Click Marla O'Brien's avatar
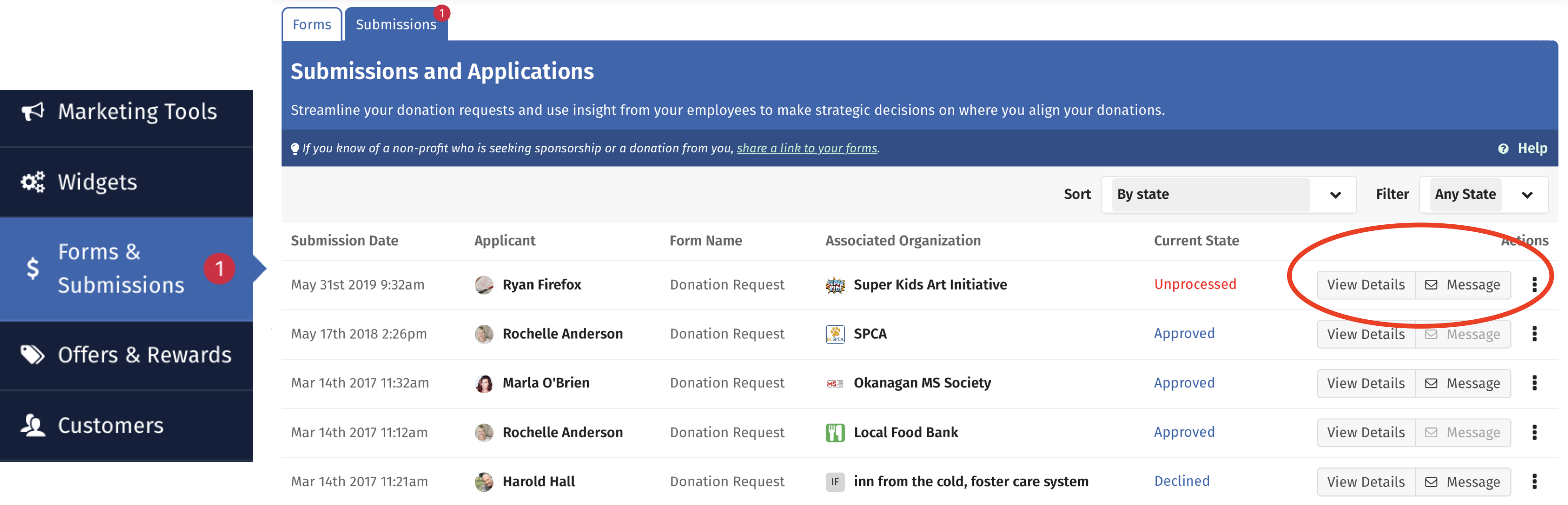This screenshot has height=505, width=1568. (x=484, y=383)
